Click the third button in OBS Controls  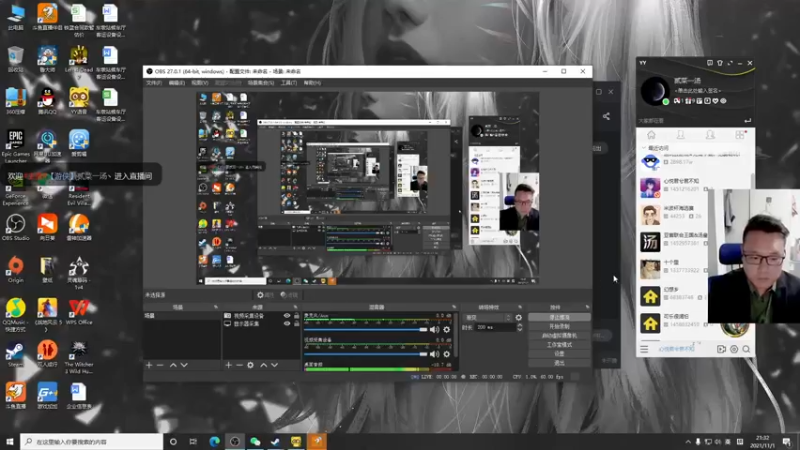click(x=559, y=336)
